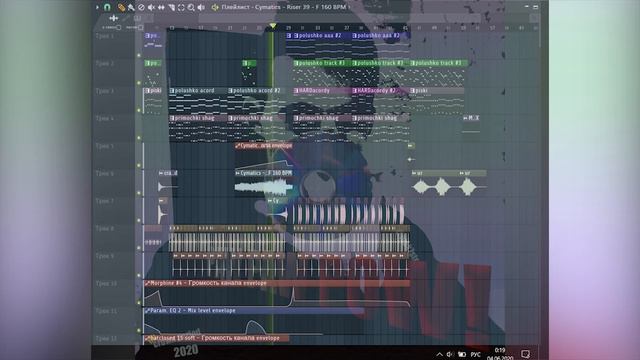The height and width of the screenshot is (360, 640).
Task: Open the Windows notification center icon
Action: tap(525, 354)
